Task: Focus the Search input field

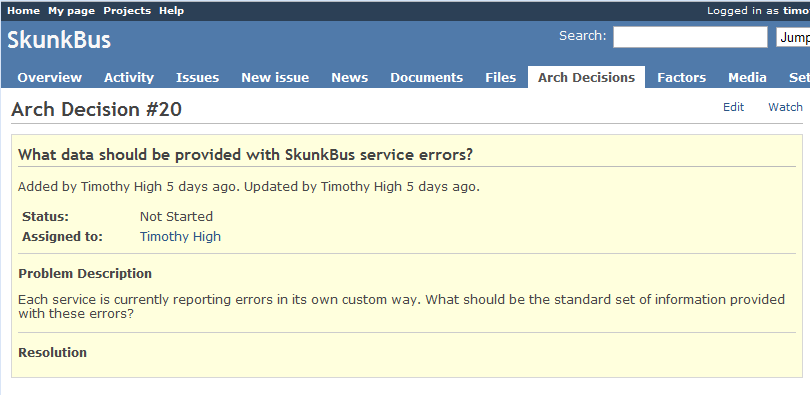Action: point(690,37)
